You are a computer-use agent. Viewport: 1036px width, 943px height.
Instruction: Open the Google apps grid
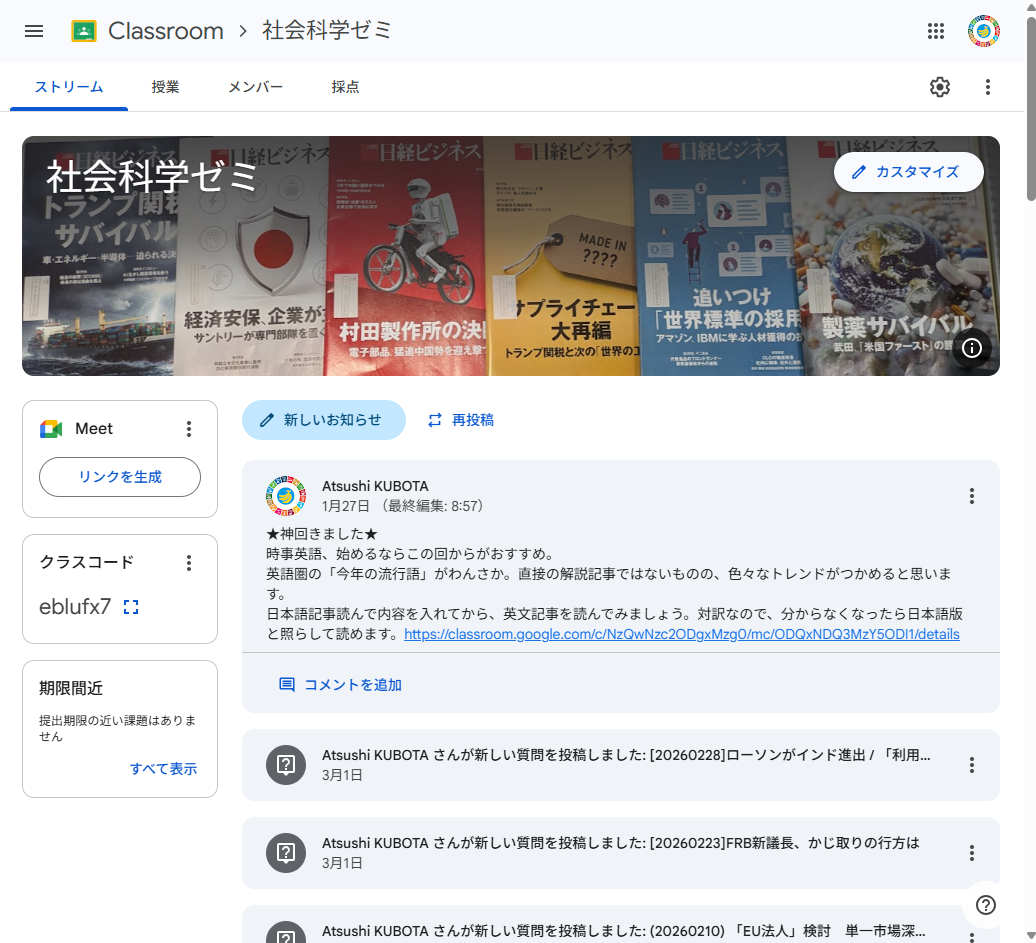coord(936,31)
